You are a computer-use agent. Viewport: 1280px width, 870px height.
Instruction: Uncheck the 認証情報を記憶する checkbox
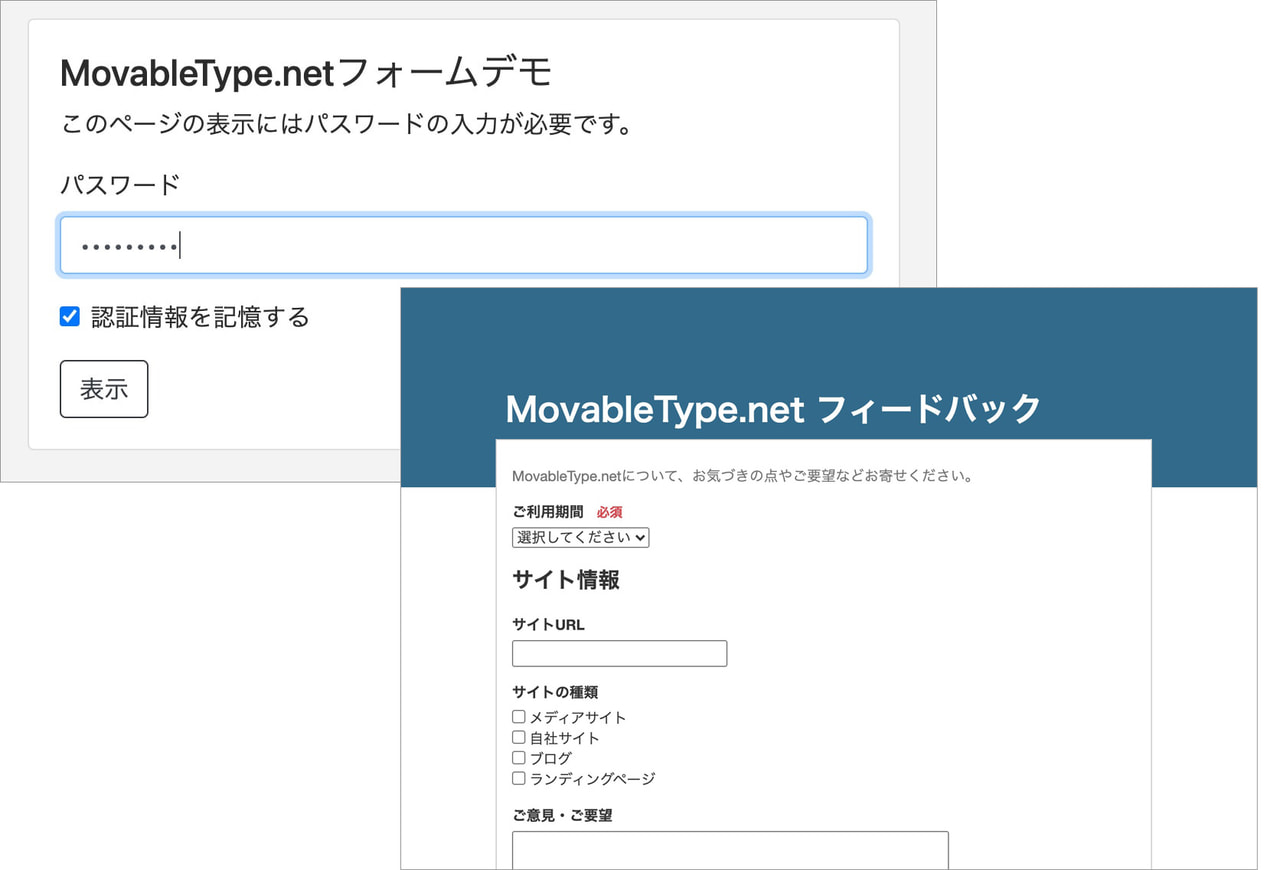70,317
